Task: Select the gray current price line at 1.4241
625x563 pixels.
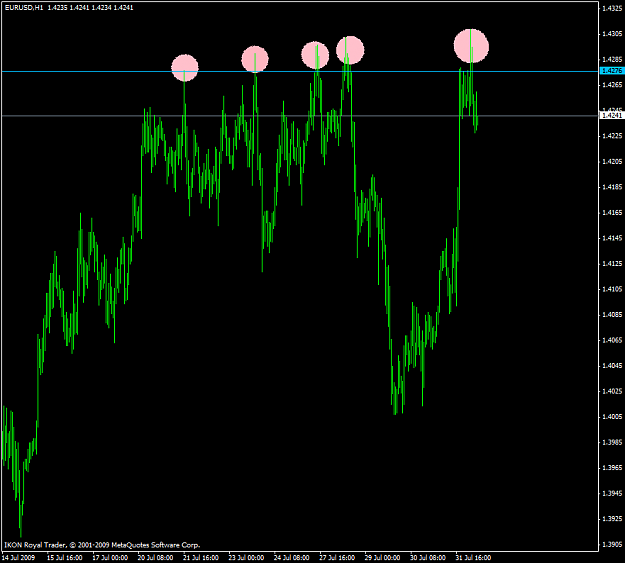Action: tap(300, 116)
